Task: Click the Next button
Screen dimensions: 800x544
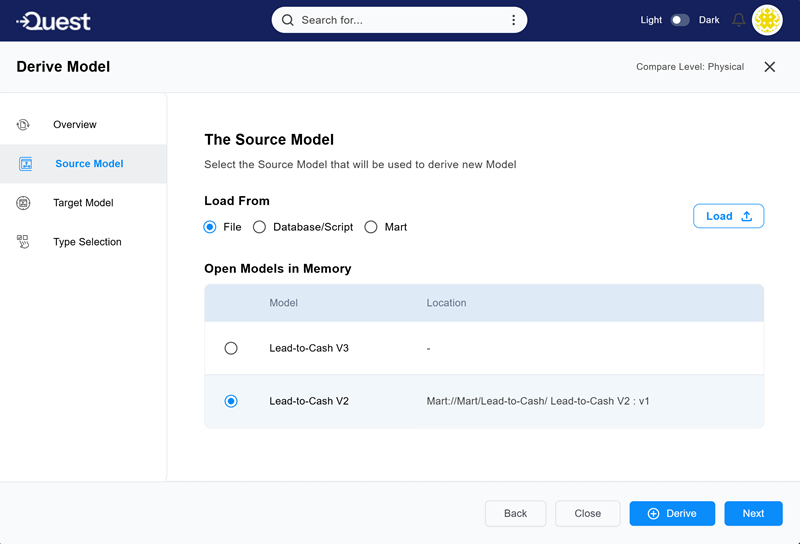Action: [x=753, y=513]
